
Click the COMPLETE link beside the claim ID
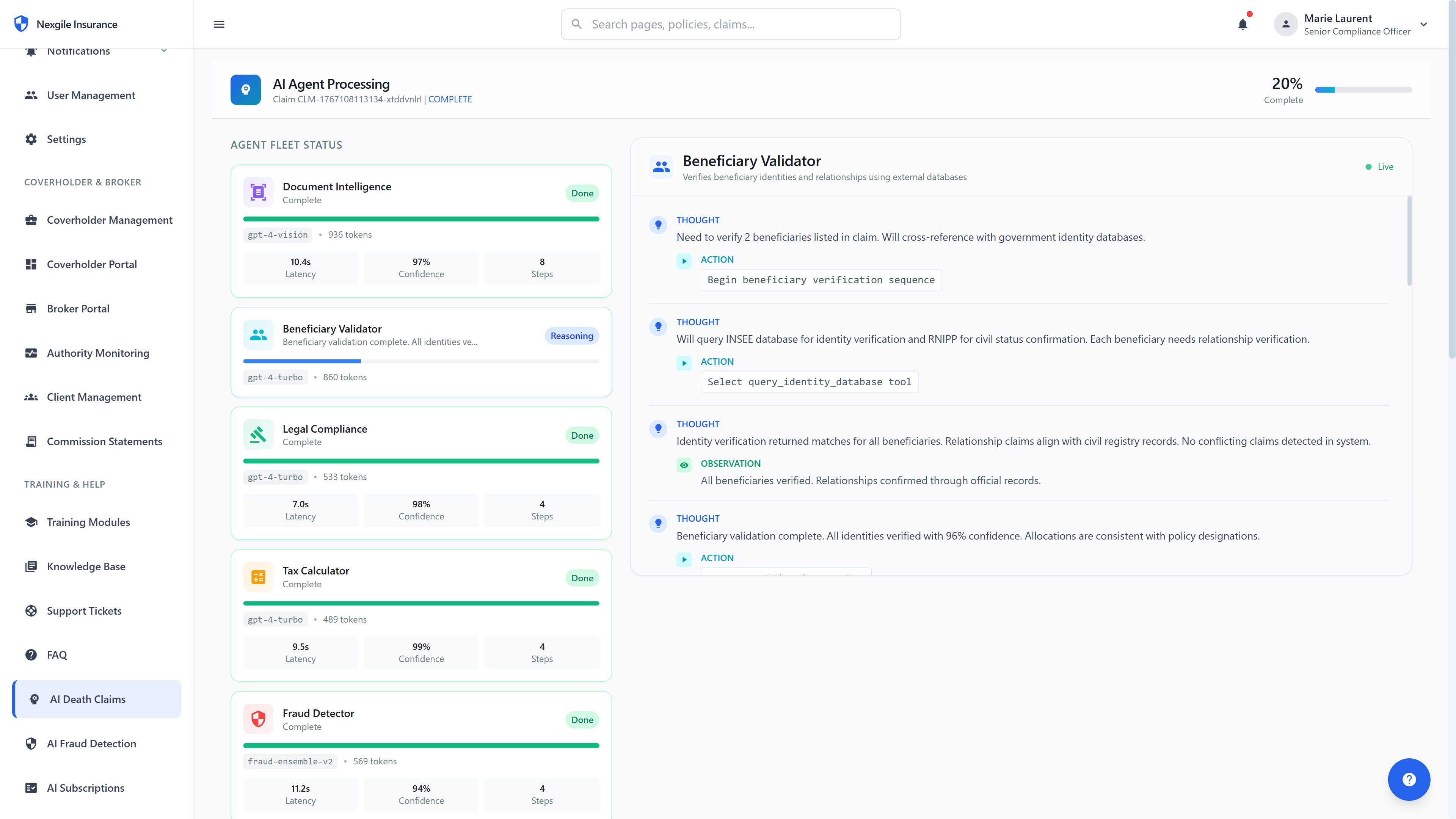pos(450,99)
